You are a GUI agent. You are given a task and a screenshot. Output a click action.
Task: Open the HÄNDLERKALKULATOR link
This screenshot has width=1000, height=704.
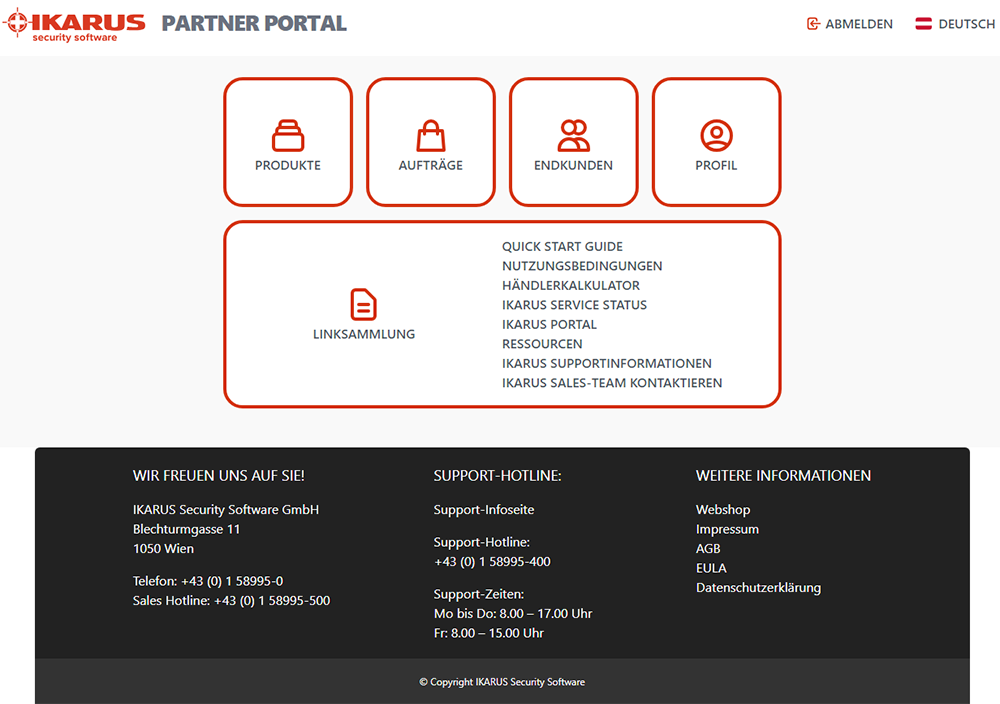pos(571,286)
